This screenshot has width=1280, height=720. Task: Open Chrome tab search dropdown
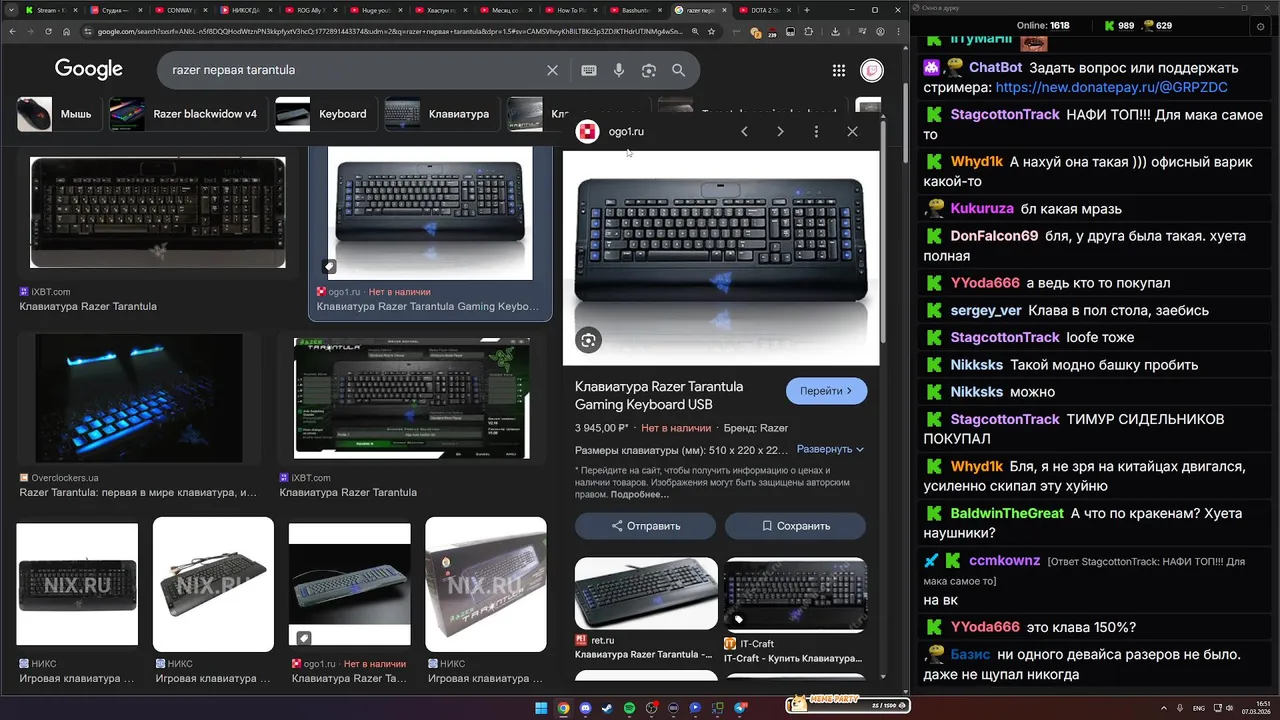(11, 10)
